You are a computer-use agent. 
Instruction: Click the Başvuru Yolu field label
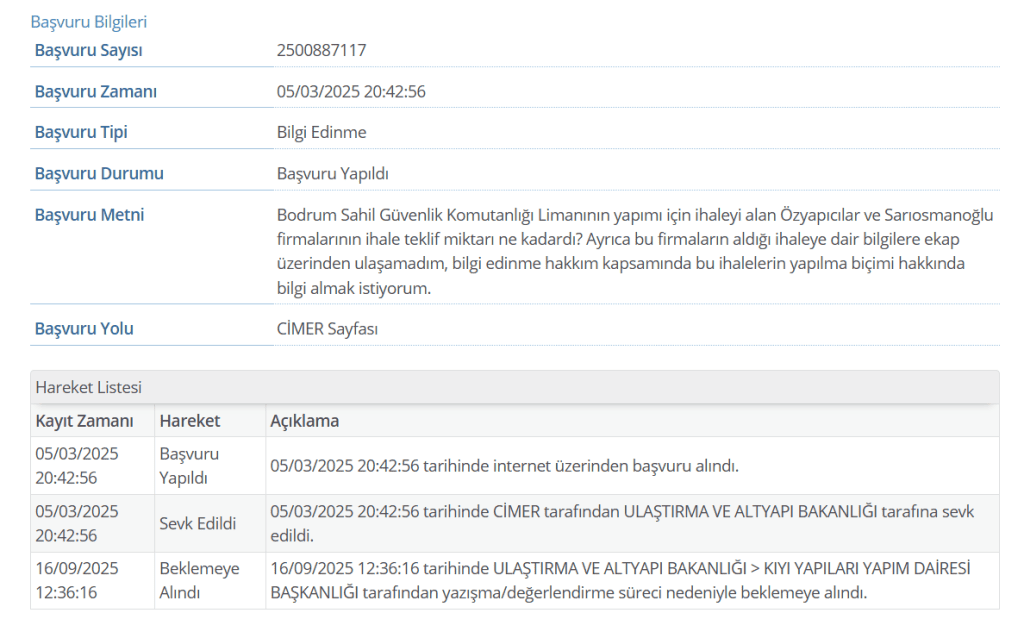(84, 328)
